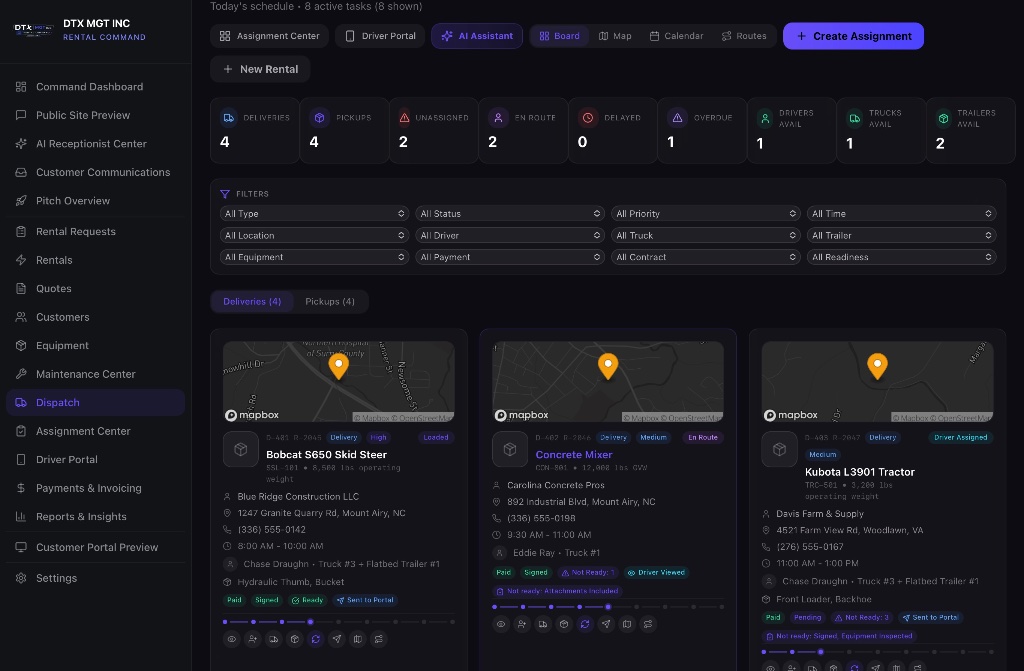Open Pitch Overview page
Image resolution: width=1024 pixels, height=671 pixels.
click(95, 201)
